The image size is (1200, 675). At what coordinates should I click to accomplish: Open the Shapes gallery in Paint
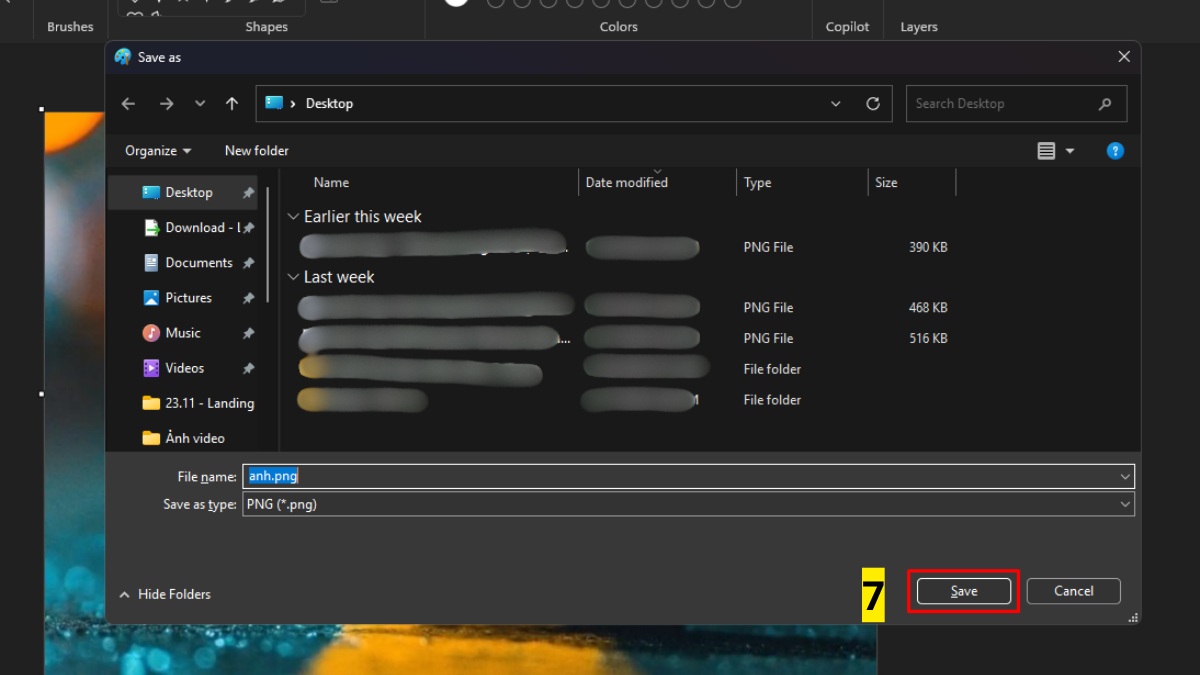265,26
